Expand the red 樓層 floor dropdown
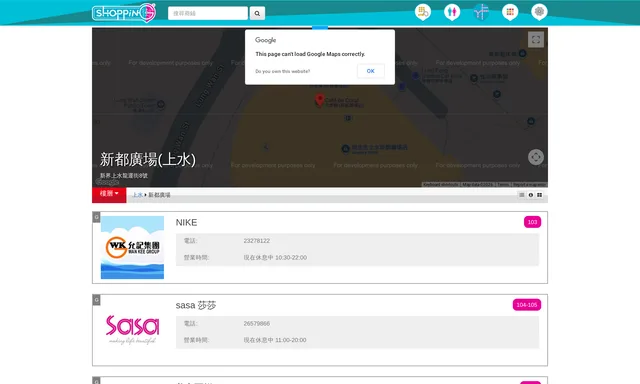The width and height of the screenshot is (640, 384). click(x=109, y=194)
